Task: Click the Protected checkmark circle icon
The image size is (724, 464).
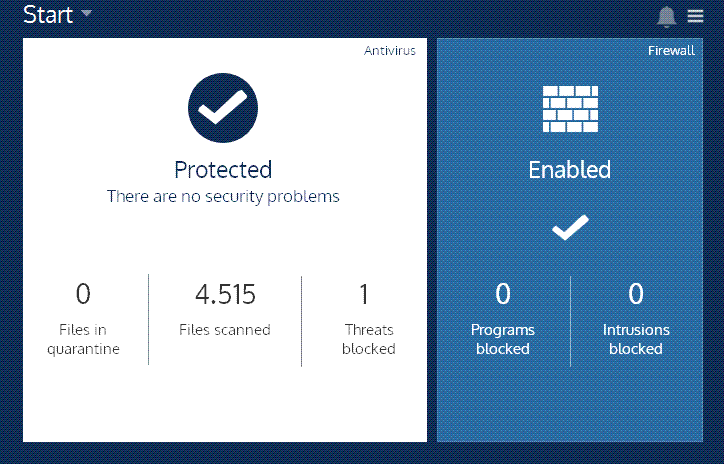Action: pos(223,108)
